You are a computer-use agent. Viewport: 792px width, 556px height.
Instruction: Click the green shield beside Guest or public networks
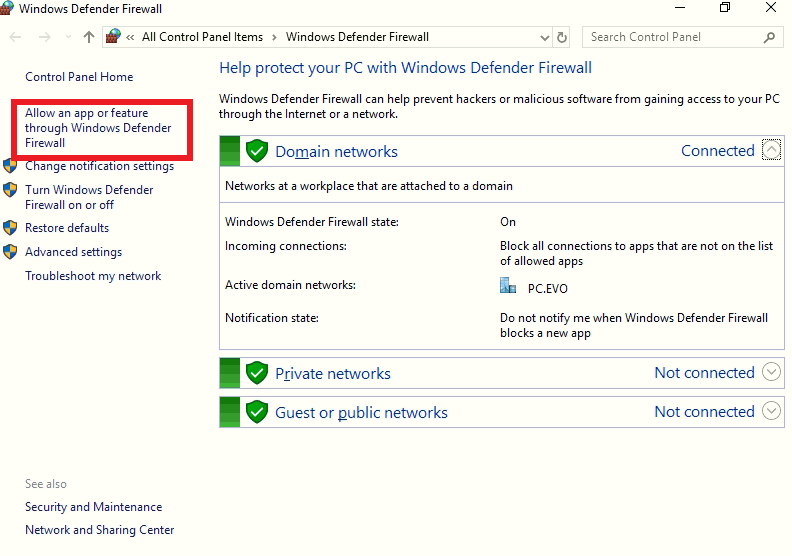[257, 412]
